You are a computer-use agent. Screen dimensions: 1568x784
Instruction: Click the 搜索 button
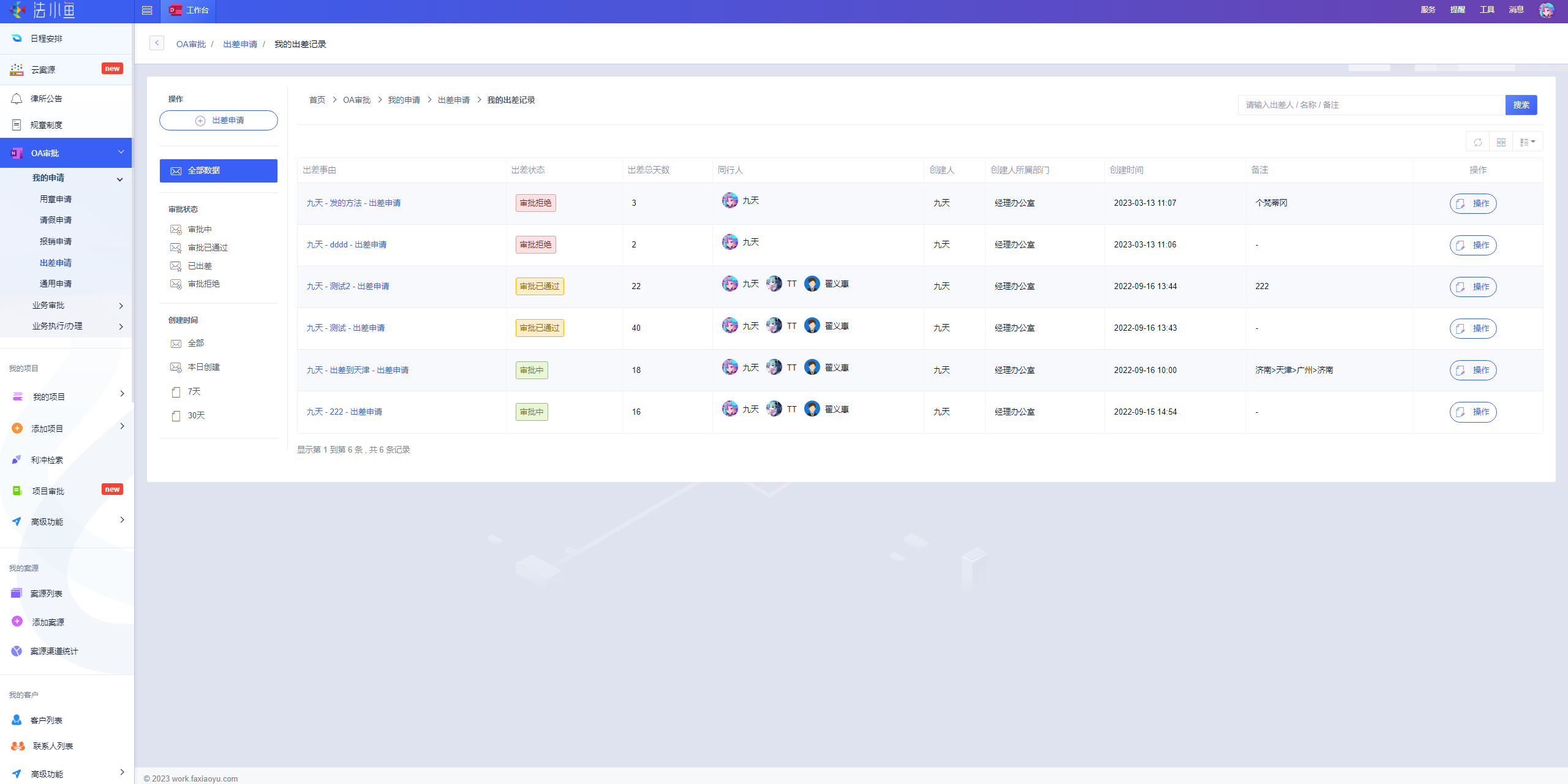tap(1521, 105)
